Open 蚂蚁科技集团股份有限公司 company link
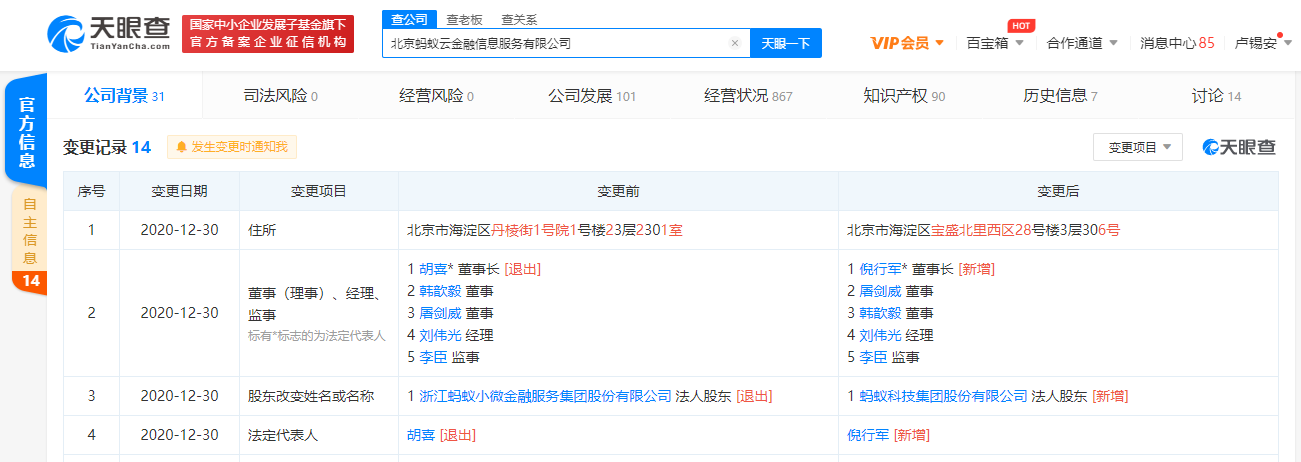The width and height of the screenshot is (1301, 462). coord(936,396)
